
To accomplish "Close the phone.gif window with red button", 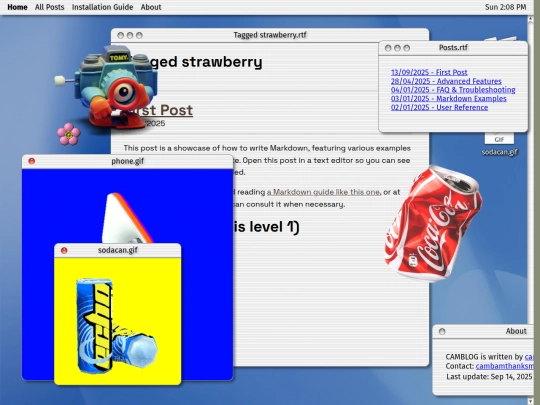I will [x=32, y=161].
